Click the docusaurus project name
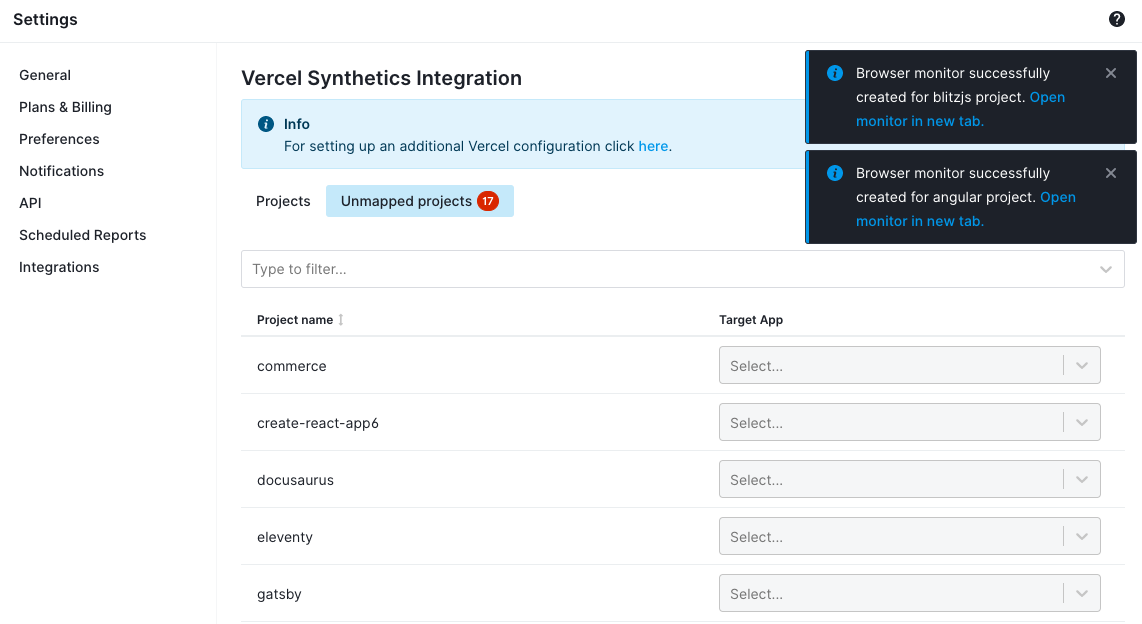This screenshot has height=624, width=1142. (x=295, y=480)
